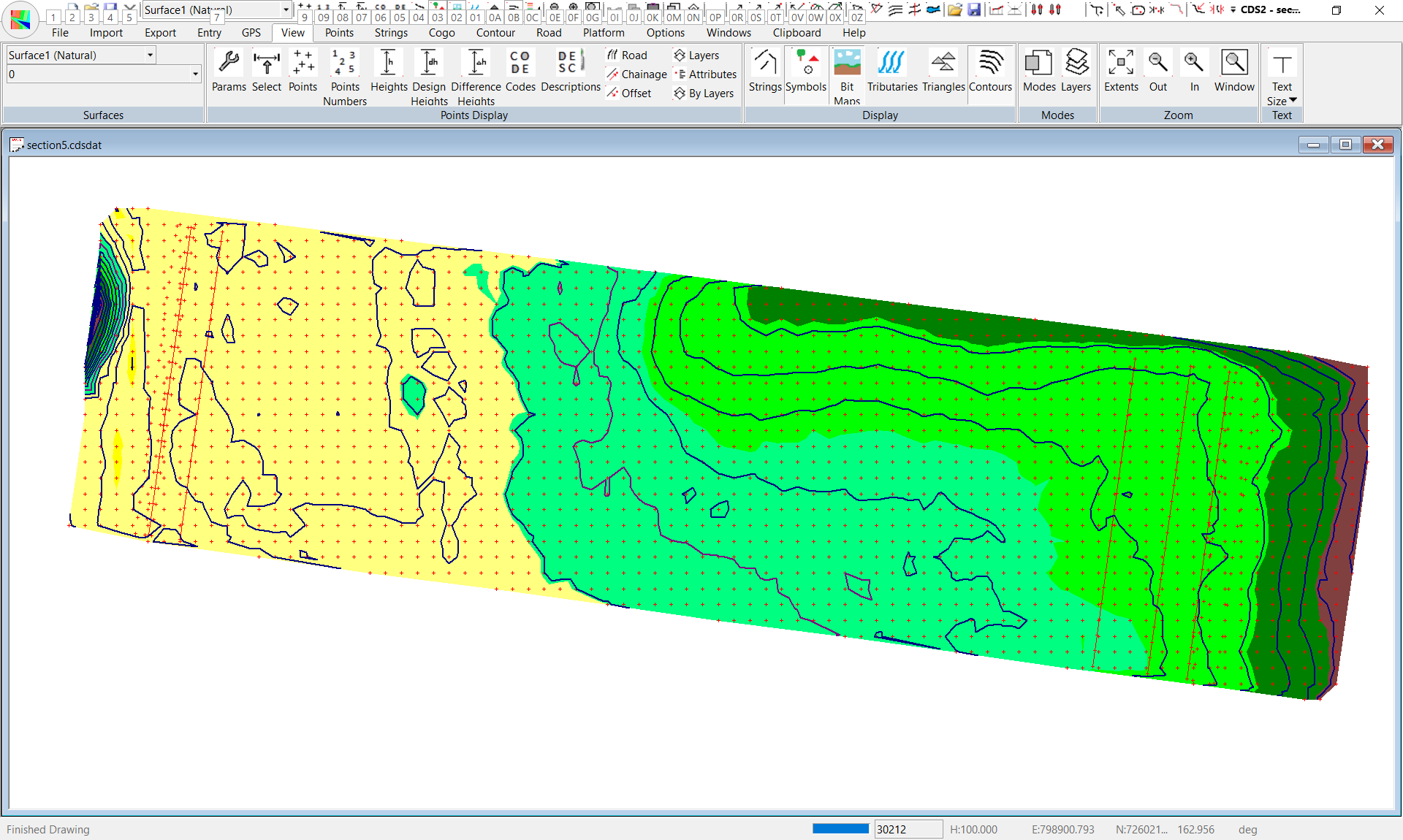Image resolution: width=1403 pixels, height=840 pixels.
Task: Expand the Text Size dropdown arrow
Action: coord(1293,101)
